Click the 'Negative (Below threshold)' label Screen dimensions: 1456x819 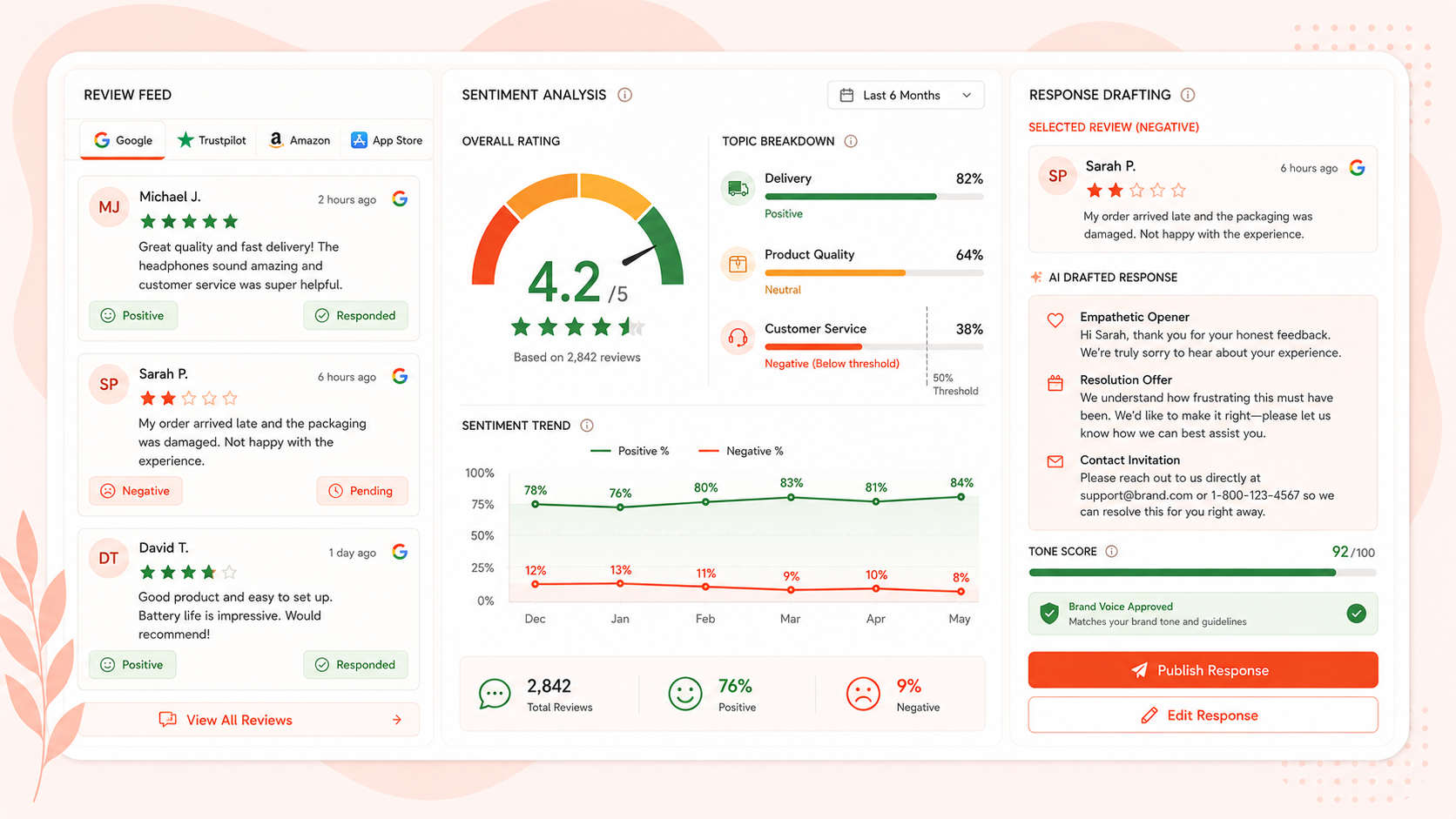click(x=832, y=364)
